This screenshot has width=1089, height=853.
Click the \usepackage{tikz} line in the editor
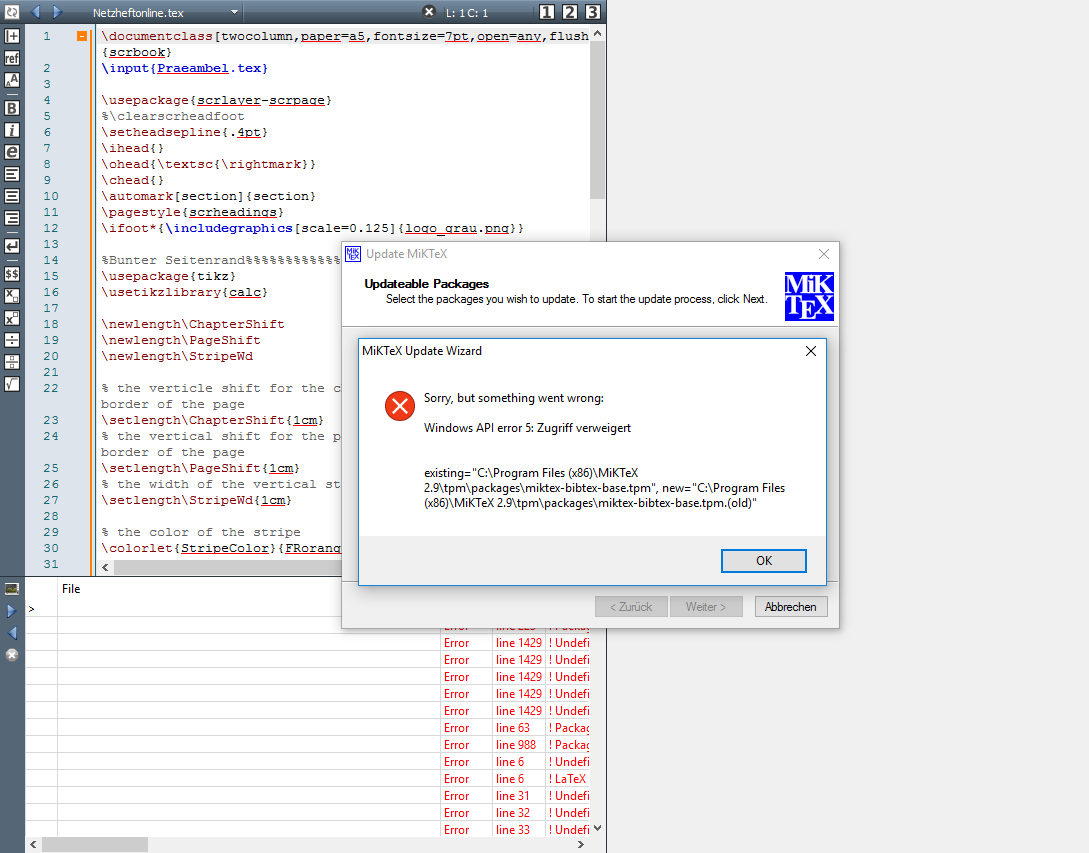click(x=169, y=276)
